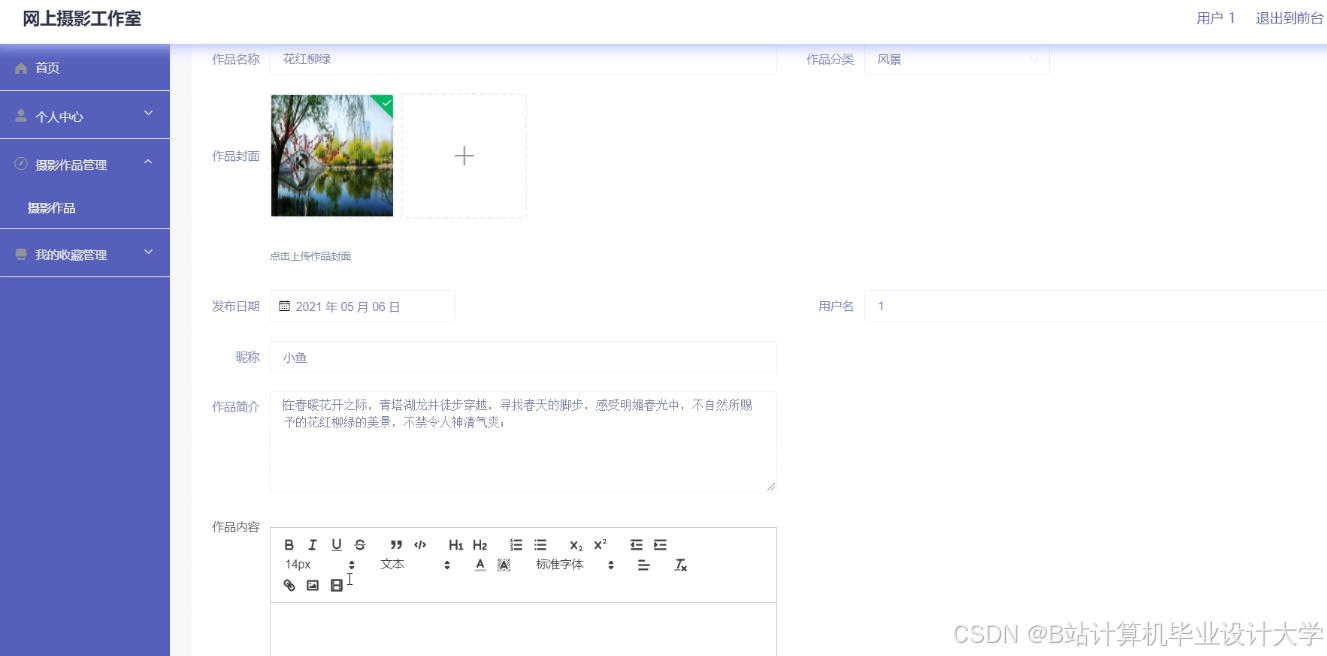Open the text background color picker

pyautogui.click(x=504, y=565)
